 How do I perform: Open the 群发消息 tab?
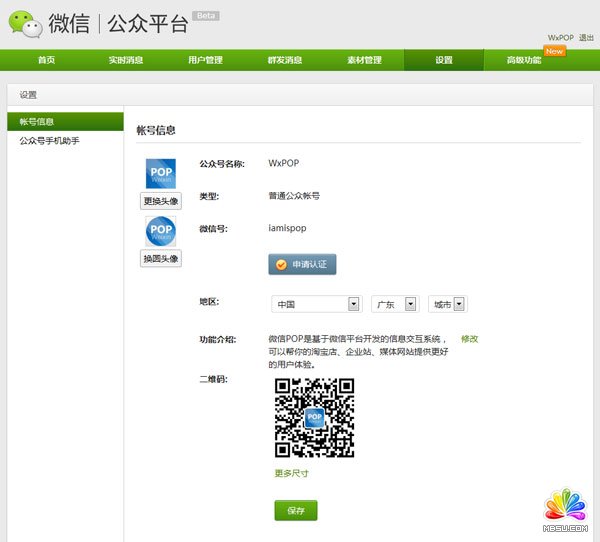pyautogui.click(x=285, y=60)
